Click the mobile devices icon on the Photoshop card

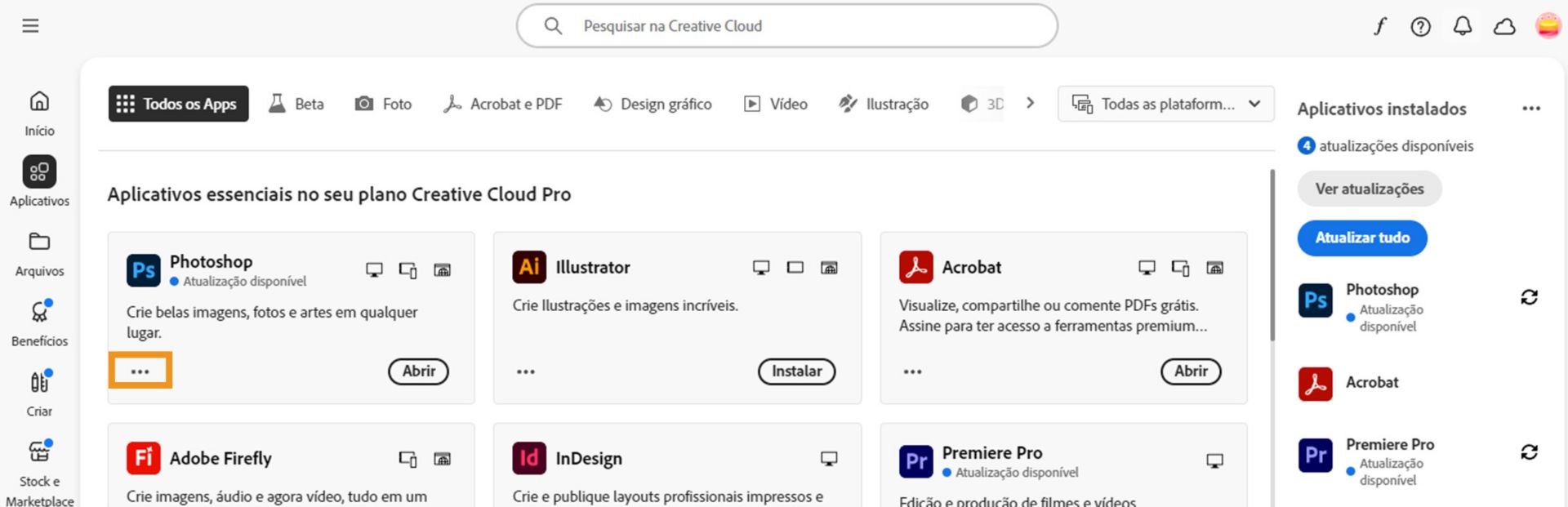click(408, 269)
